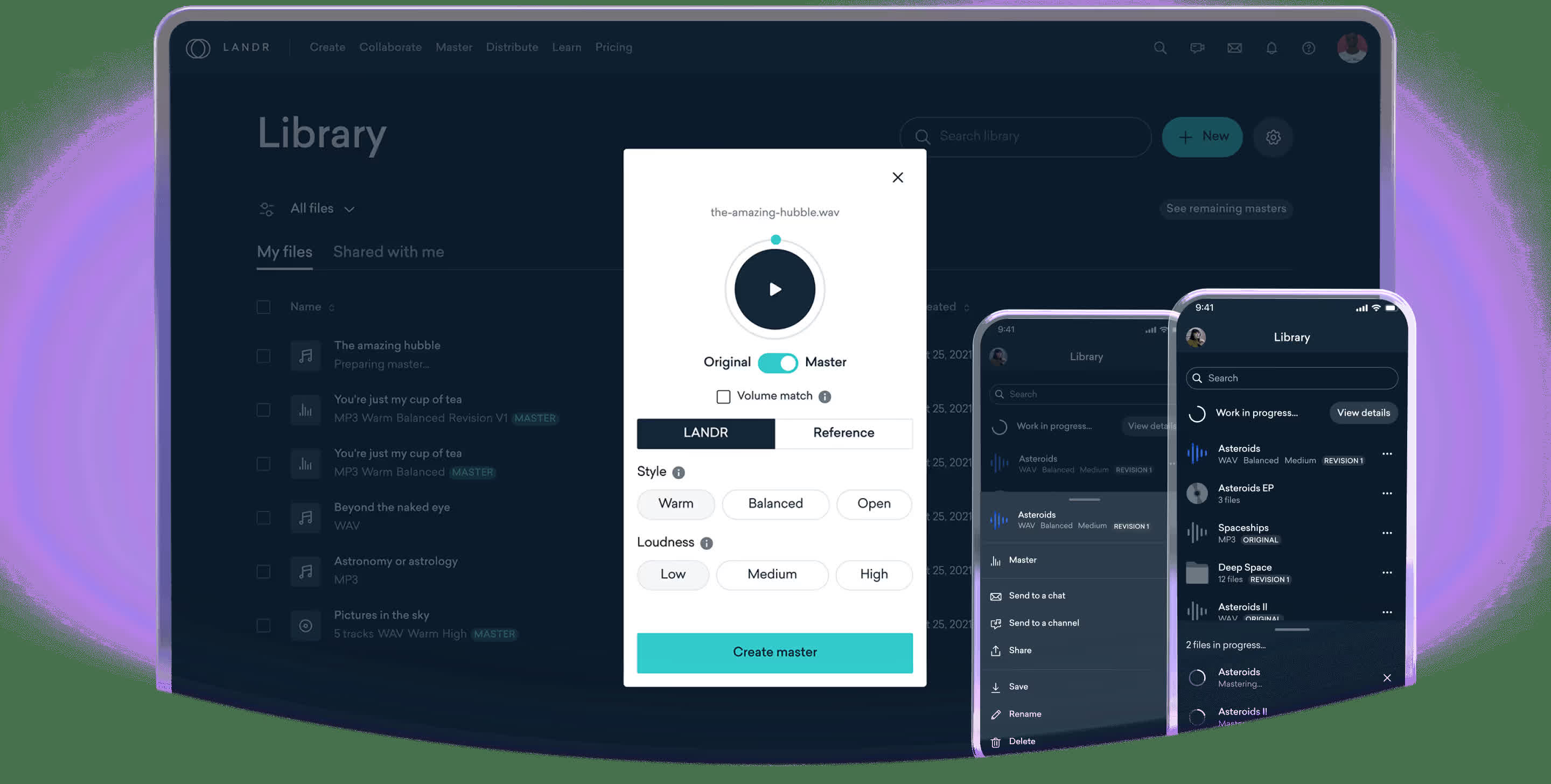The image size is (1551, 784).
Task: Open more options for Deep Space on phone
Action: (x=1387, y=572)
